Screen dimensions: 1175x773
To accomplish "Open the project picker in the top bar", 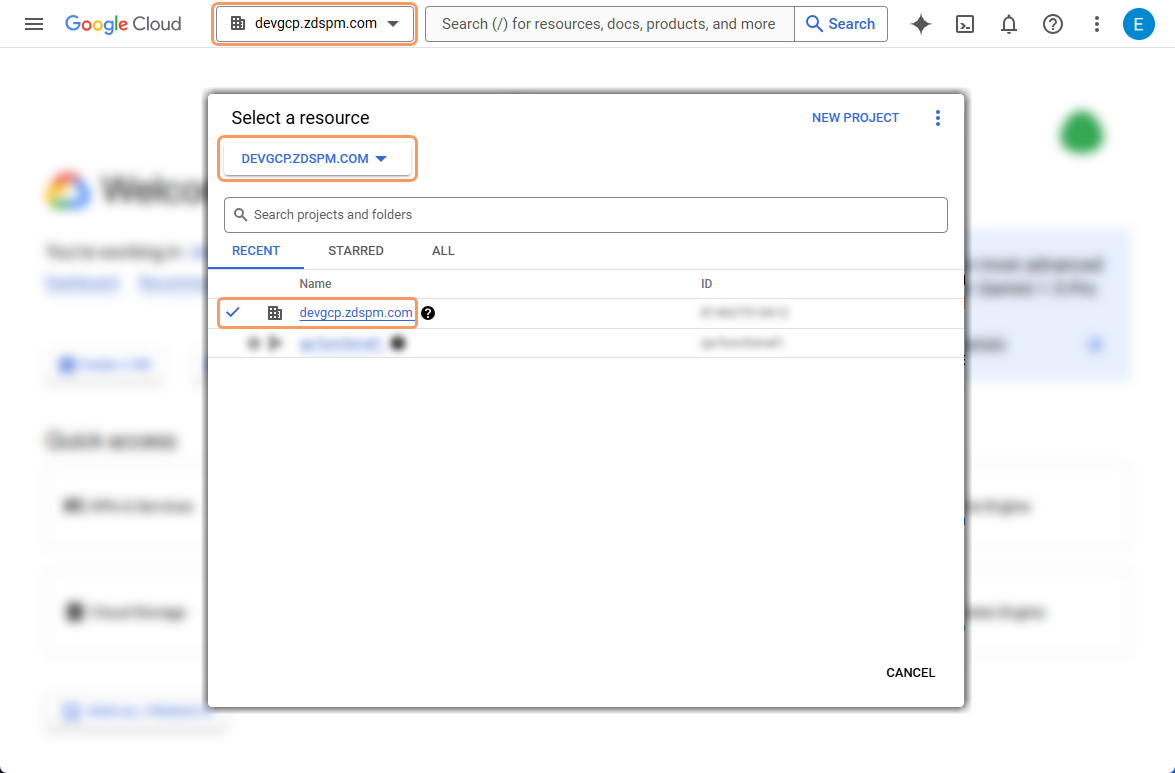I will (x=314, y=23).
